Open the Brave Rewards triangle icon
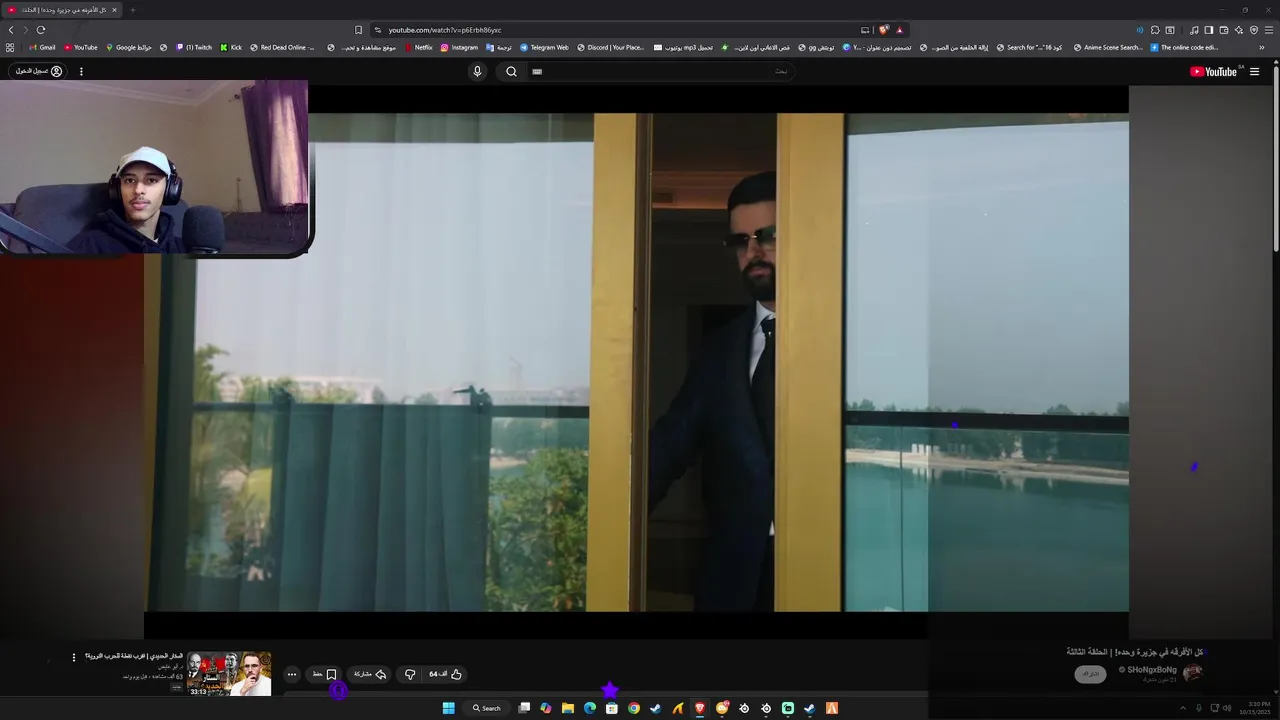The height and width of the screenshot is (720, 1280). tap(899, 30)
